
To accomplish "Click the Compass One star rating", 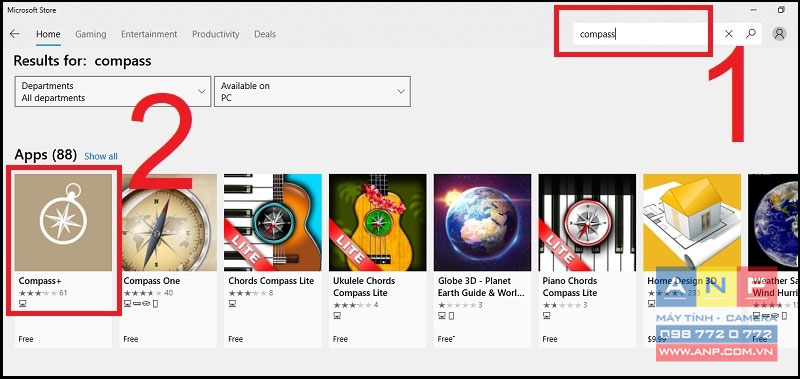I will pyautogui.click(x=143, y=293).
